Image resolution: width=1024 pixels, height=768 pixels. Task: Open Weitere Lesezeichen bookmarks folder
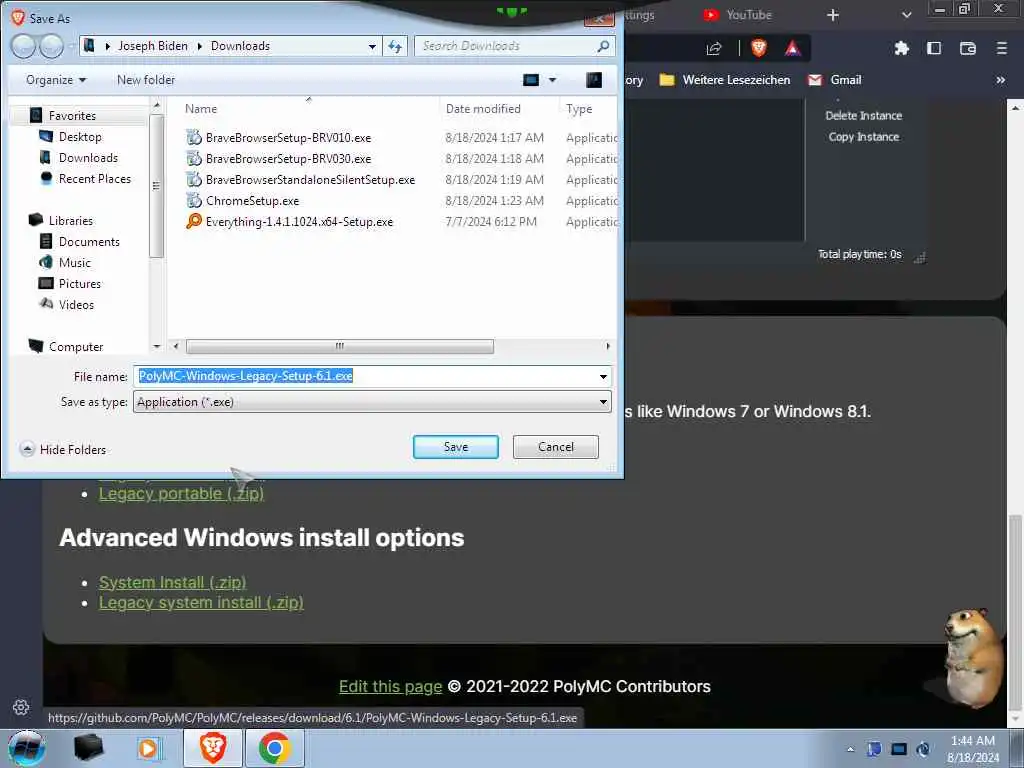(x=724, y=80)
